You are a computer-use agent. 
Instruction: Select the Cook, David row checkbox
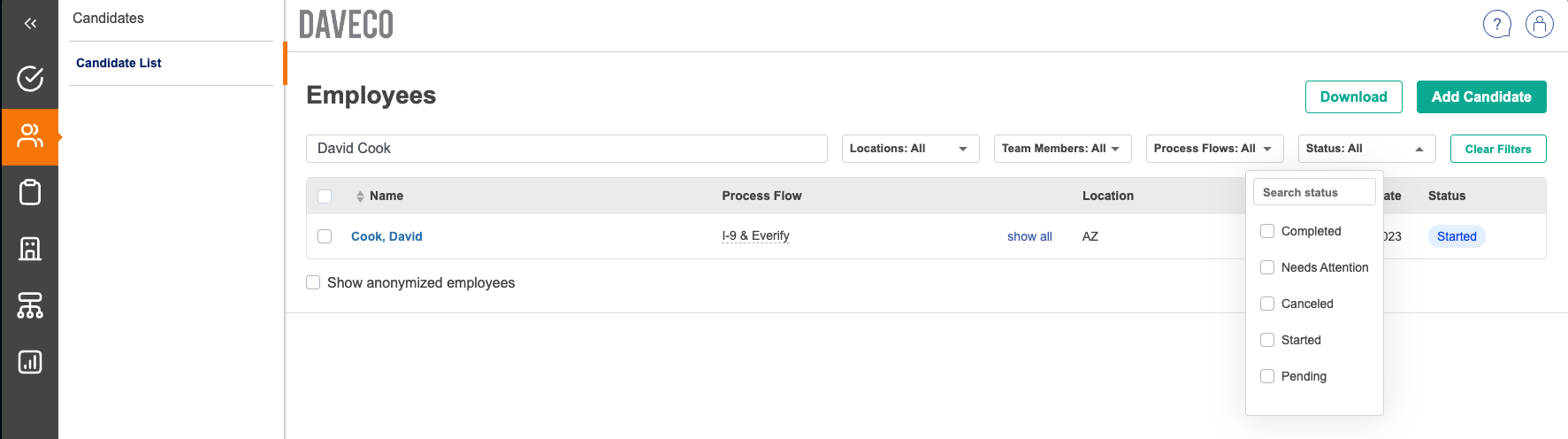tap(325, 236)
